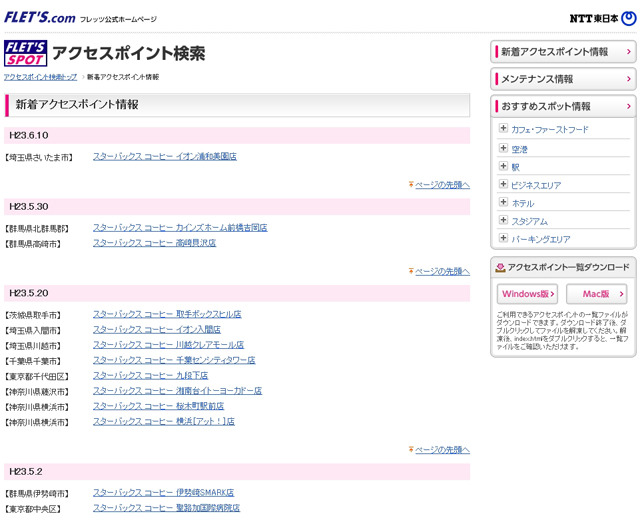Viewport: 640px width, 530px height.
Task: Click the up-arrow icon below H23.6.10 listings
Action: pyautogui.click(x=411, y=185)
